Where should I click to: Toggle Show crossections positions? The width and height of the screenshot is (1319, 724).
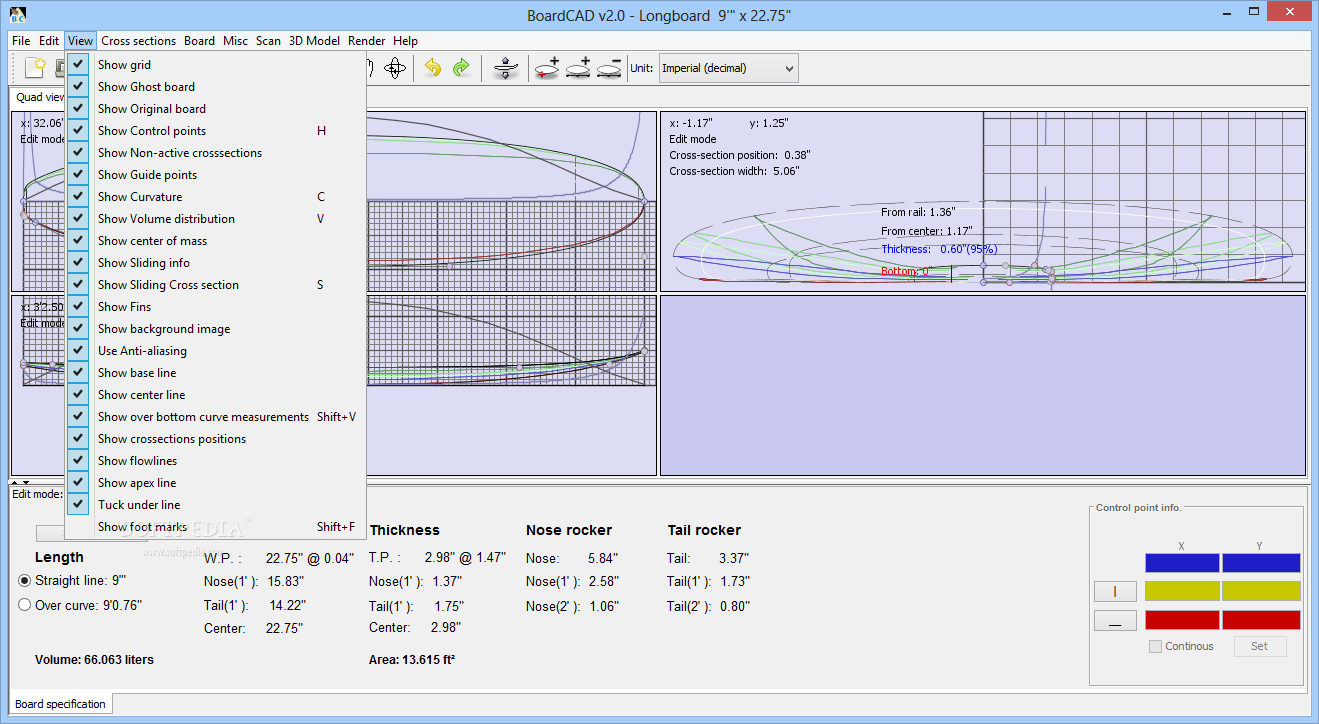(216, 439)
